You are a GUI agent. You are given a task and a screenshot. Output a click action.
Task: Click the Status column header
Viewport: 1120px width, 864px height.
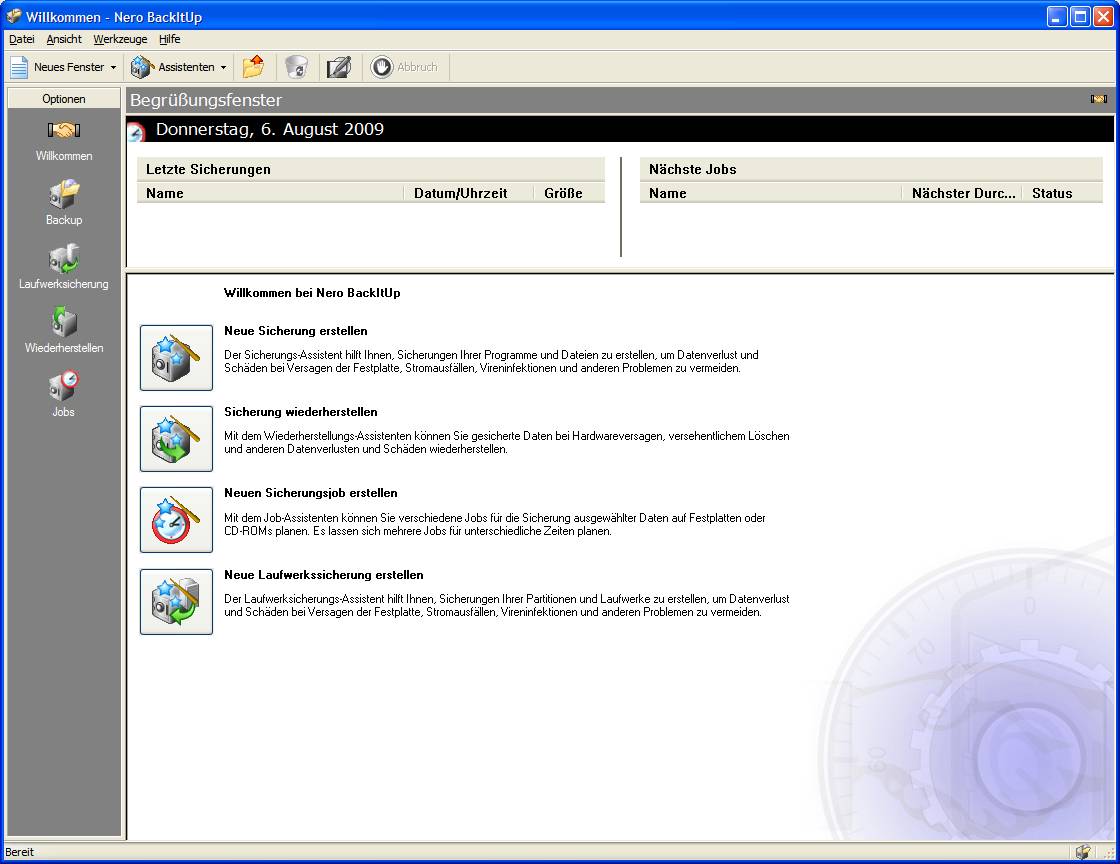coord(1062,194)
